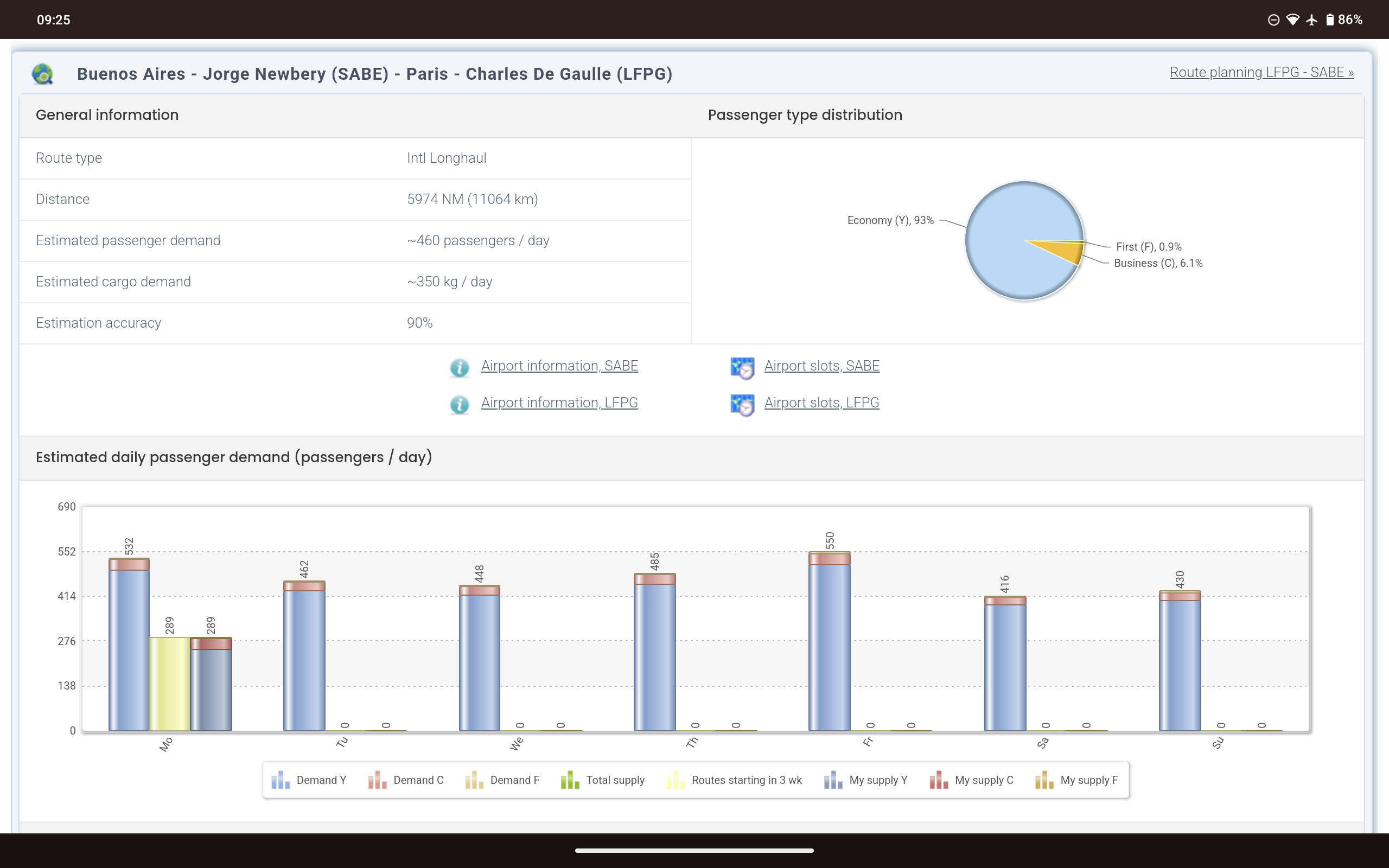Click the Monday demand bar labeled 532
This screenshot has height=868, width=1389.
point(129,644)
